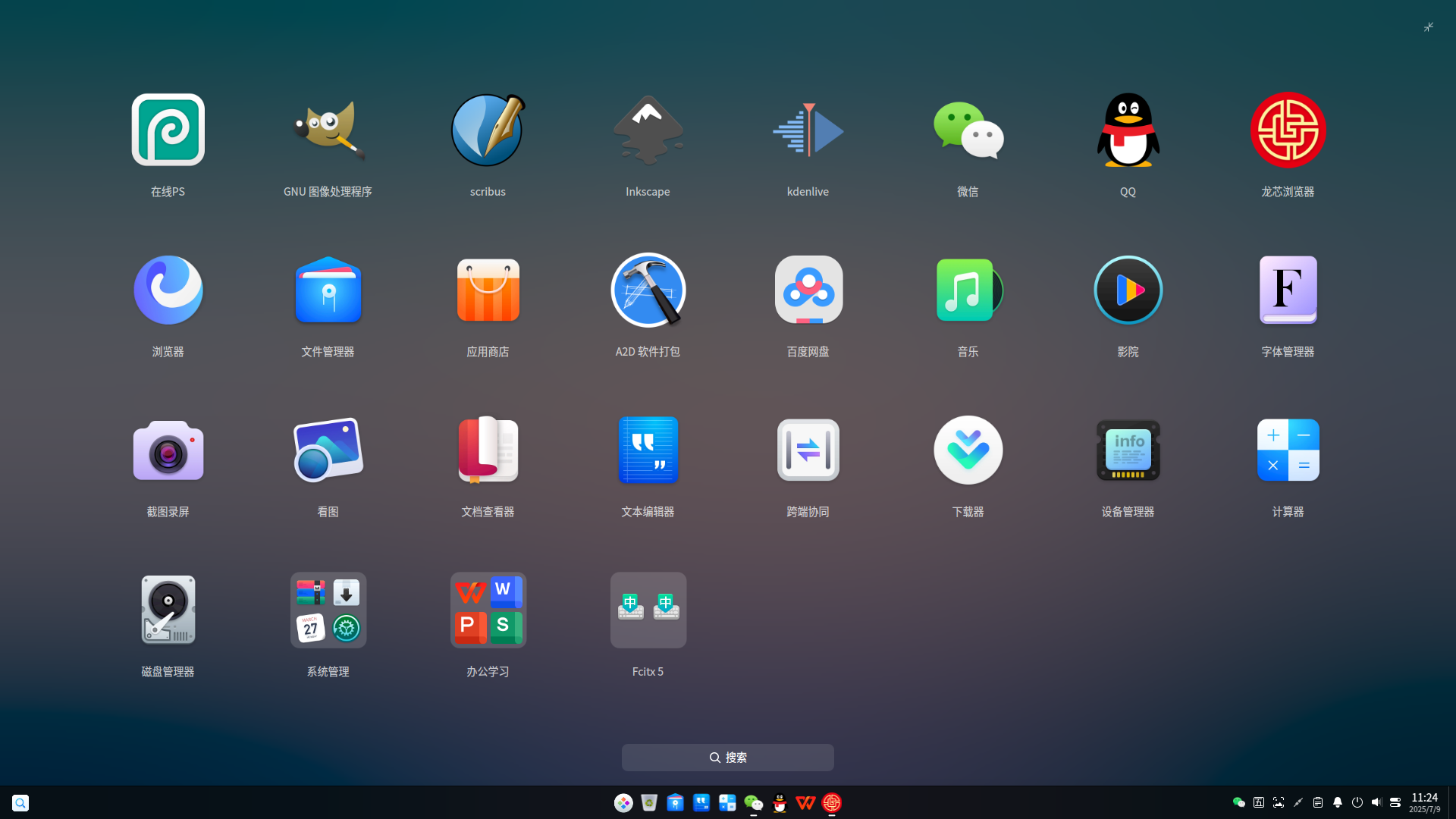Show notifications via the tray bell icon
The width and height of the screenshot is (1456, 819).
(x=1338, y=802)
